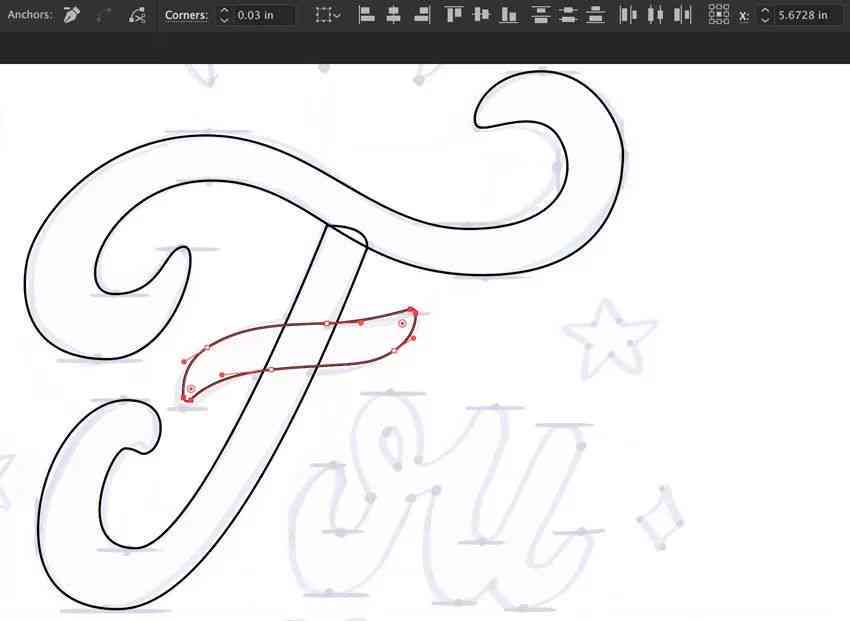Click horizontal distribute right icon
Image resolution: width=850 pixels, height=621 pixels.
click(x=682, y=15)
